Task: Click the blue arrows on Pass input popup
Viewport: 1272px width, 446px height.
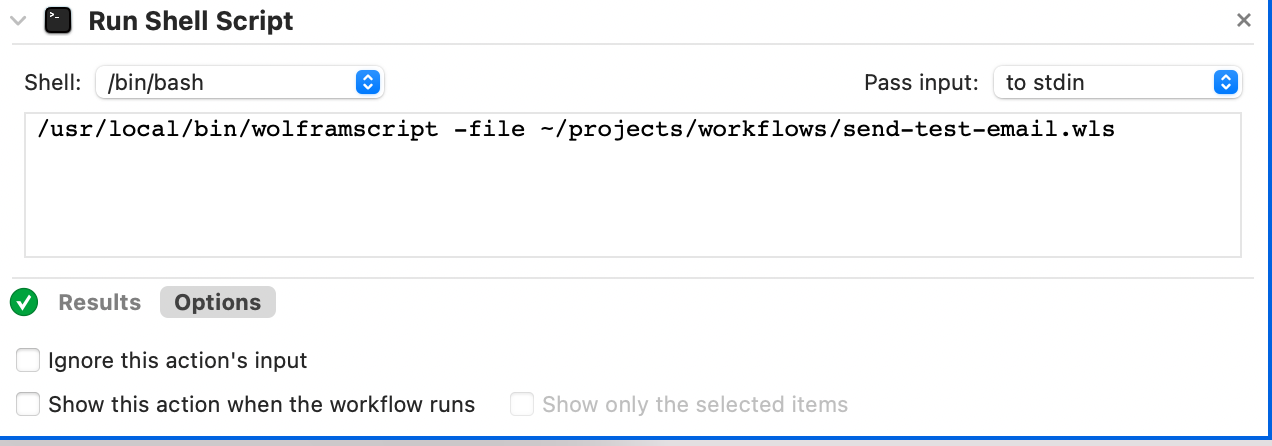Action: (x=1224, y=82)
